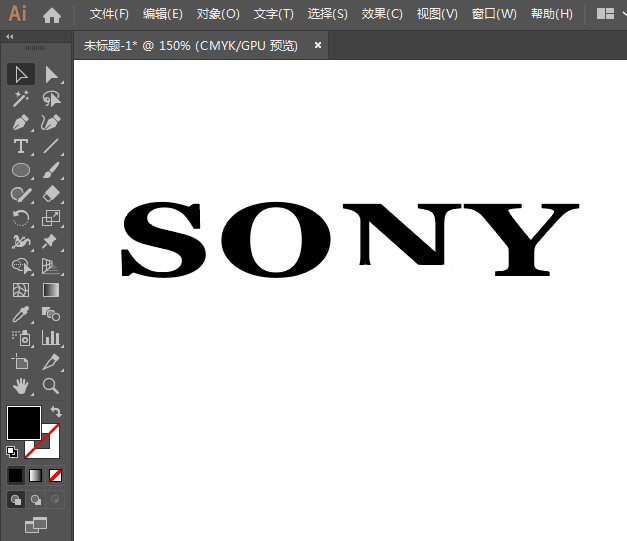
Task: Switch to Draw Behind mode
Action: tap(36, 499)
